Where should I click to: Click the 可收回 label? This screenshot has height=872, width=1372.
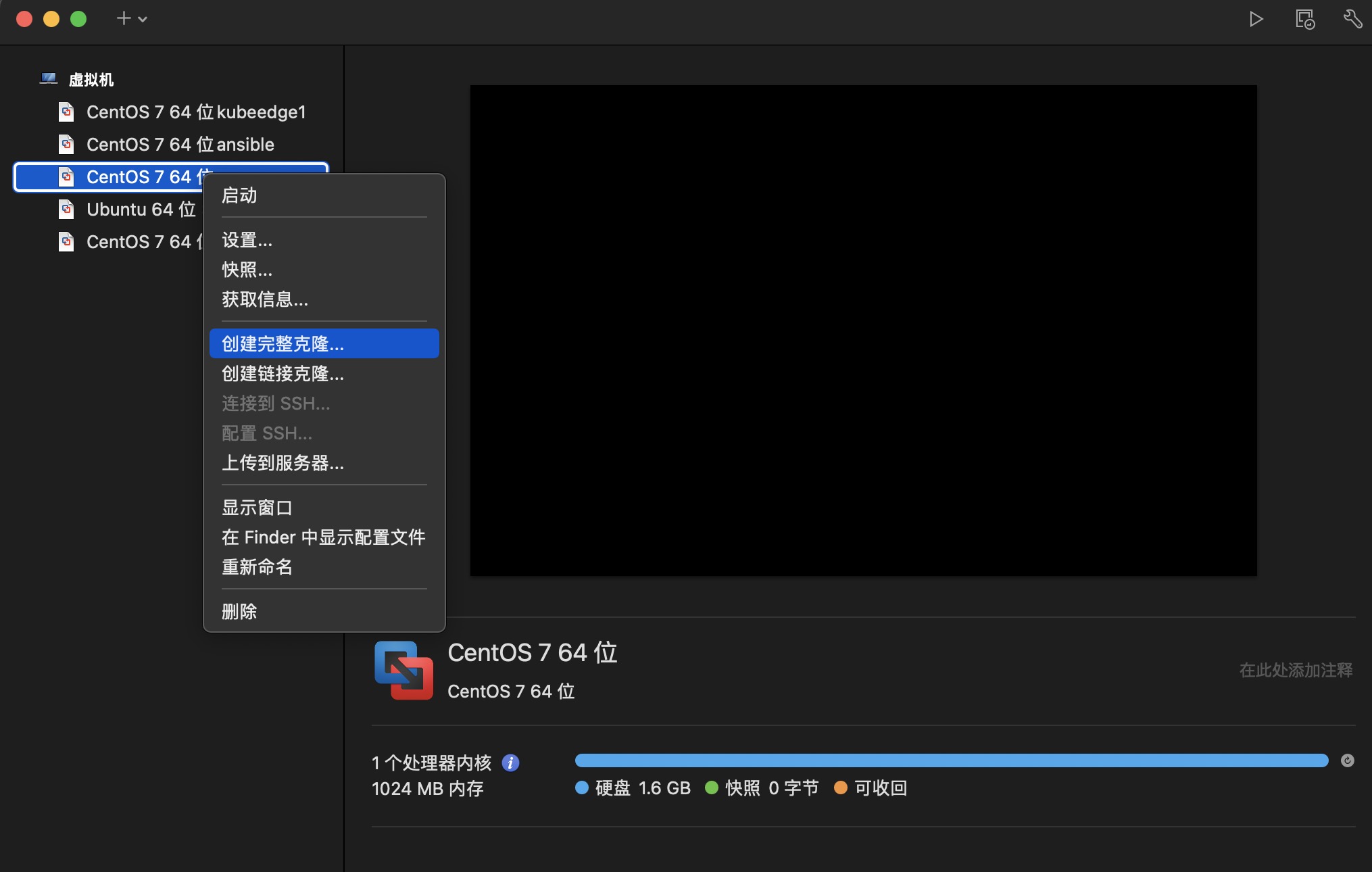click(x=881, y=788)
